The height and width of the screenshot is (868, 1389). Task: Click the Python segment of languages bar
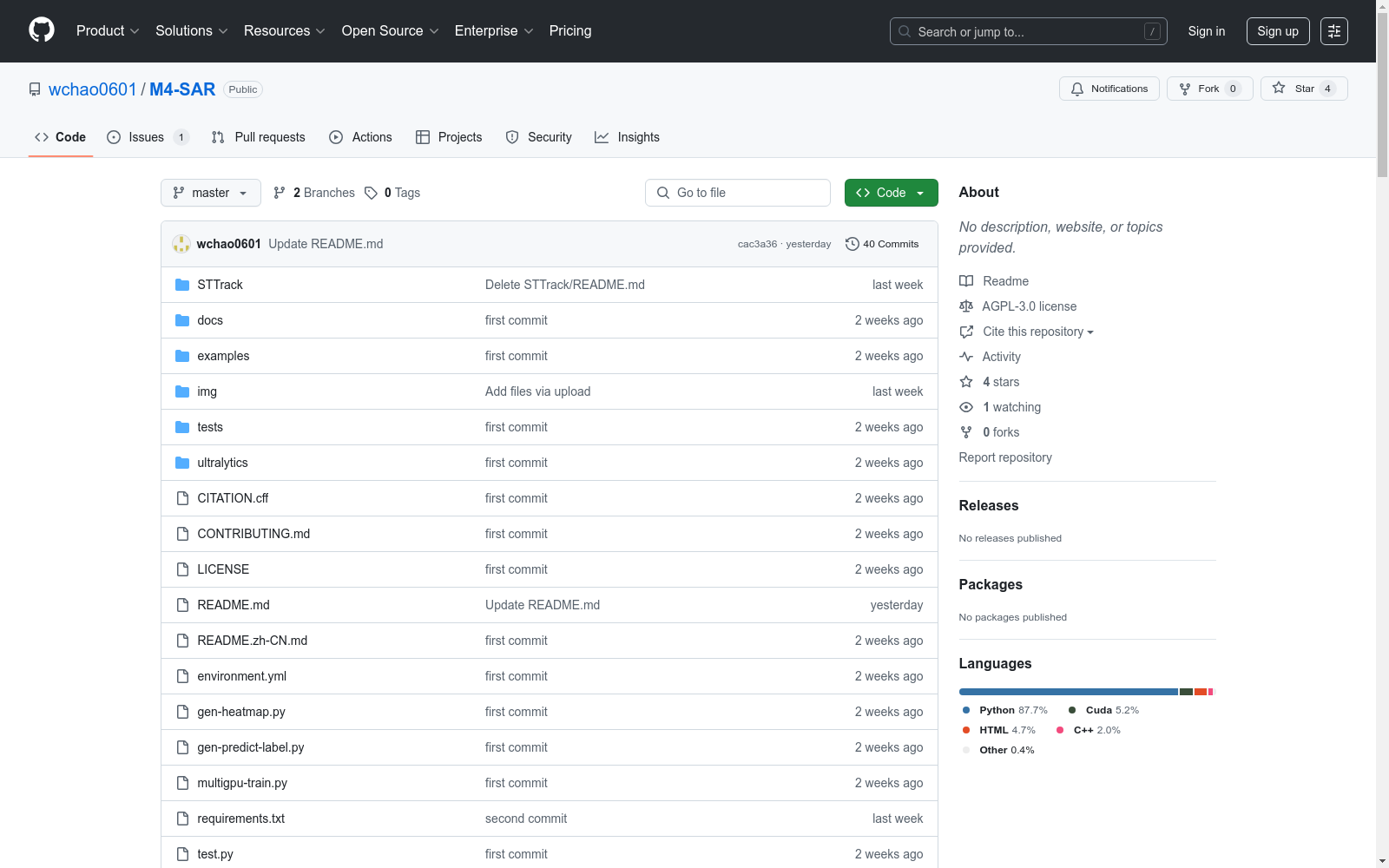coord(1068,692)
